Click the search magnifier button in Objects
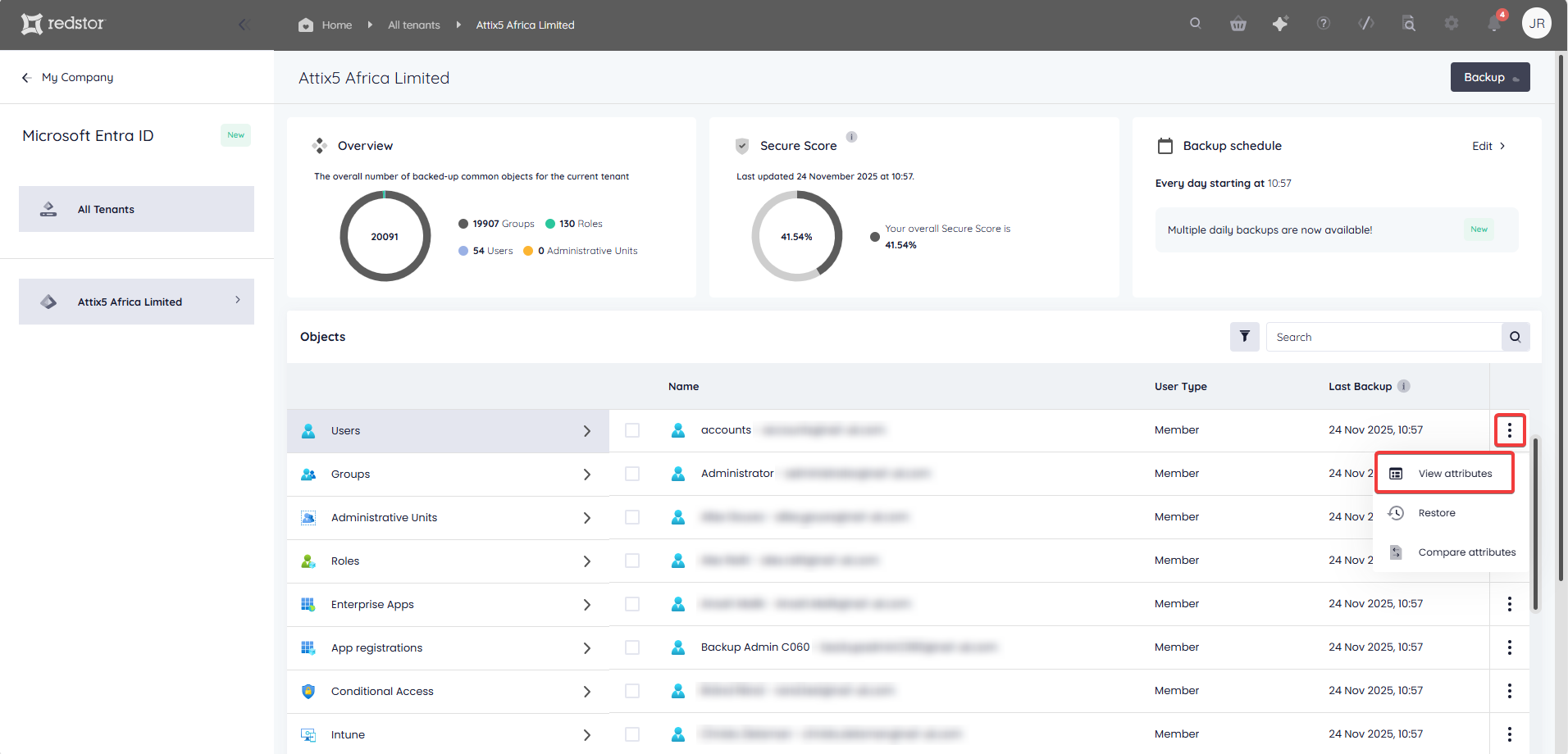1568x754 pixels. pos(1516,337)
